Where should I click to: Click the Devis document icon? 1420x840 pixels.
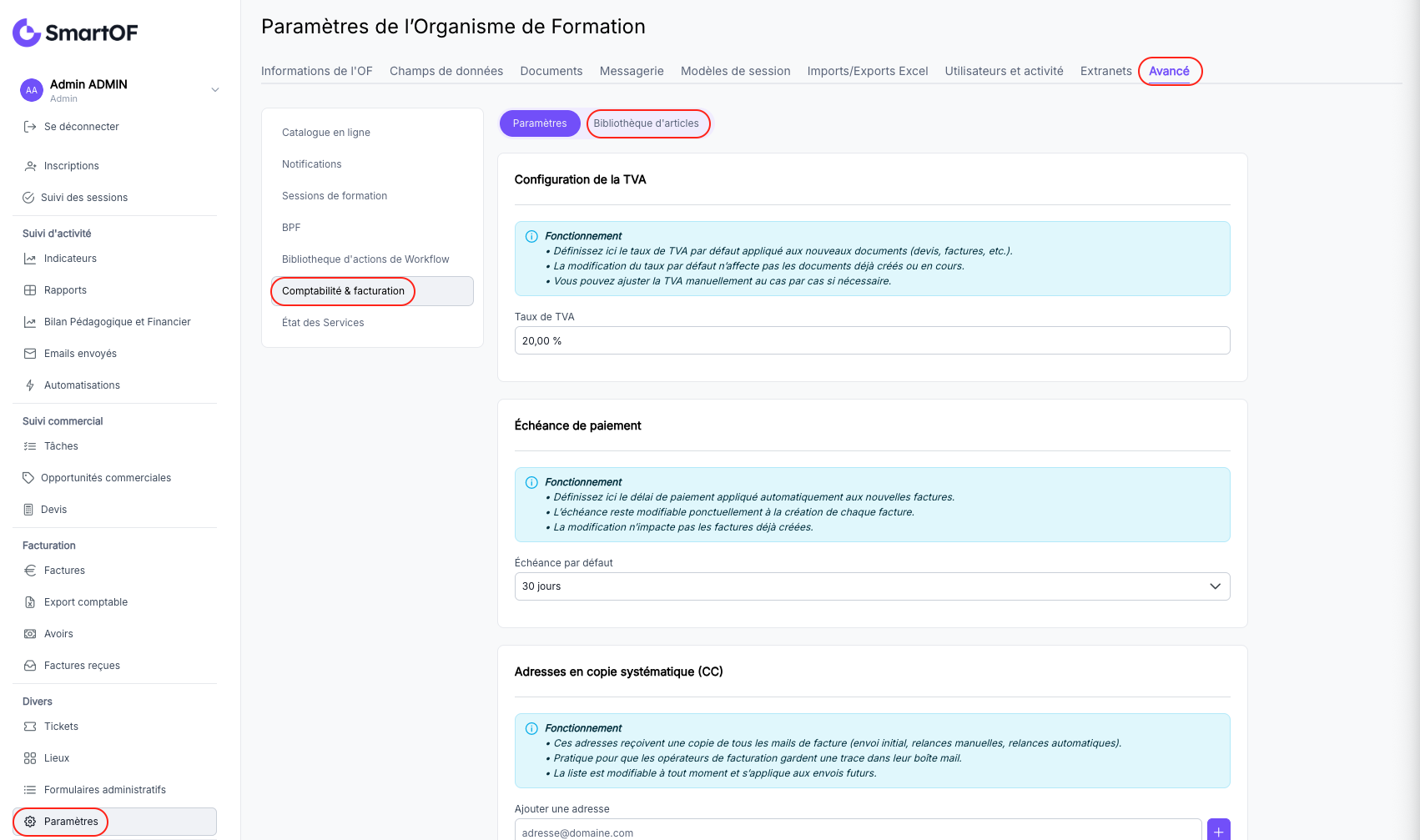28,510
